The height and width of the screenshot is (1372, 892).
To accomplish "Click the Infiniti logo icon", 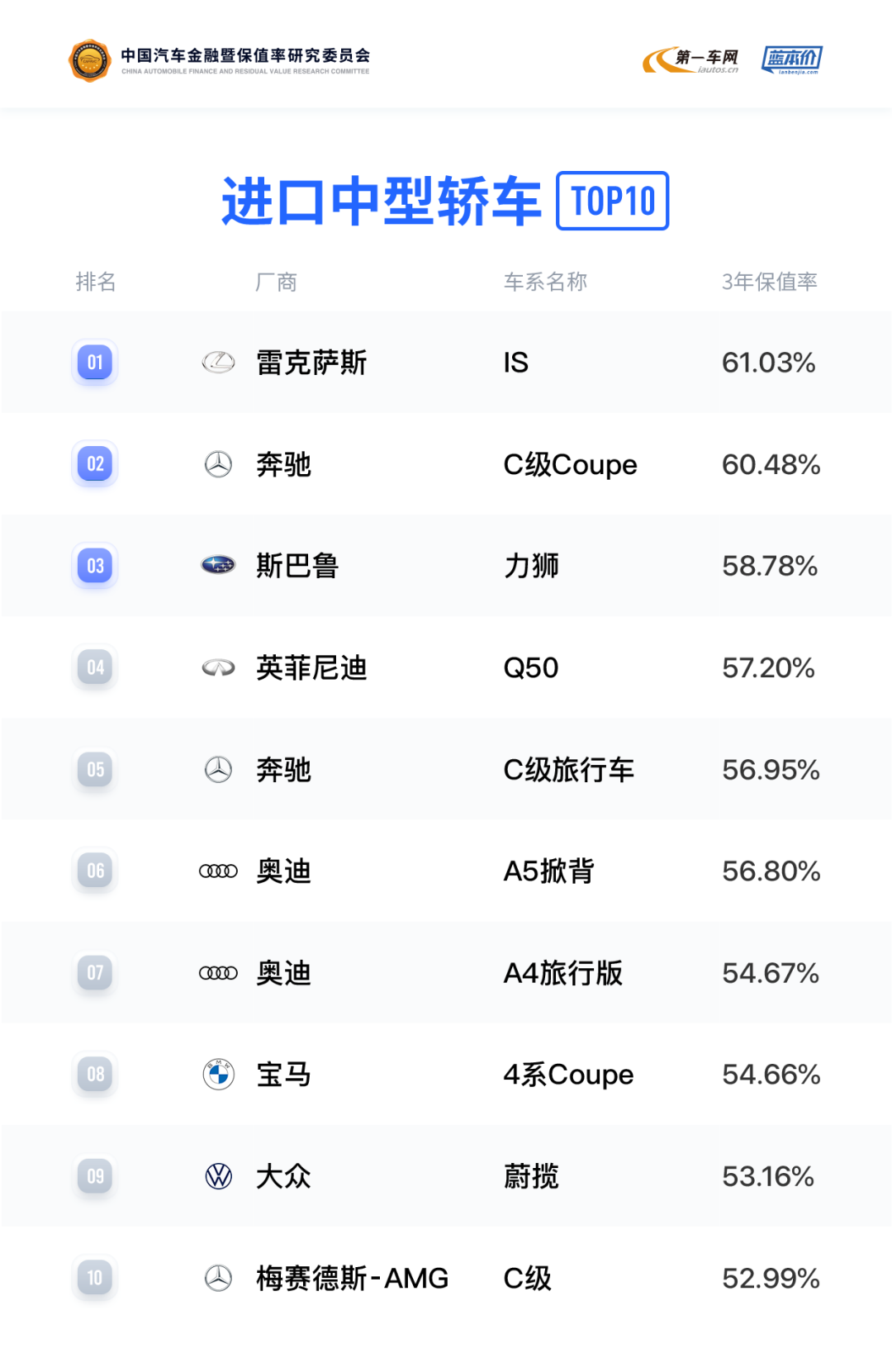I will [x=219, y=667].
